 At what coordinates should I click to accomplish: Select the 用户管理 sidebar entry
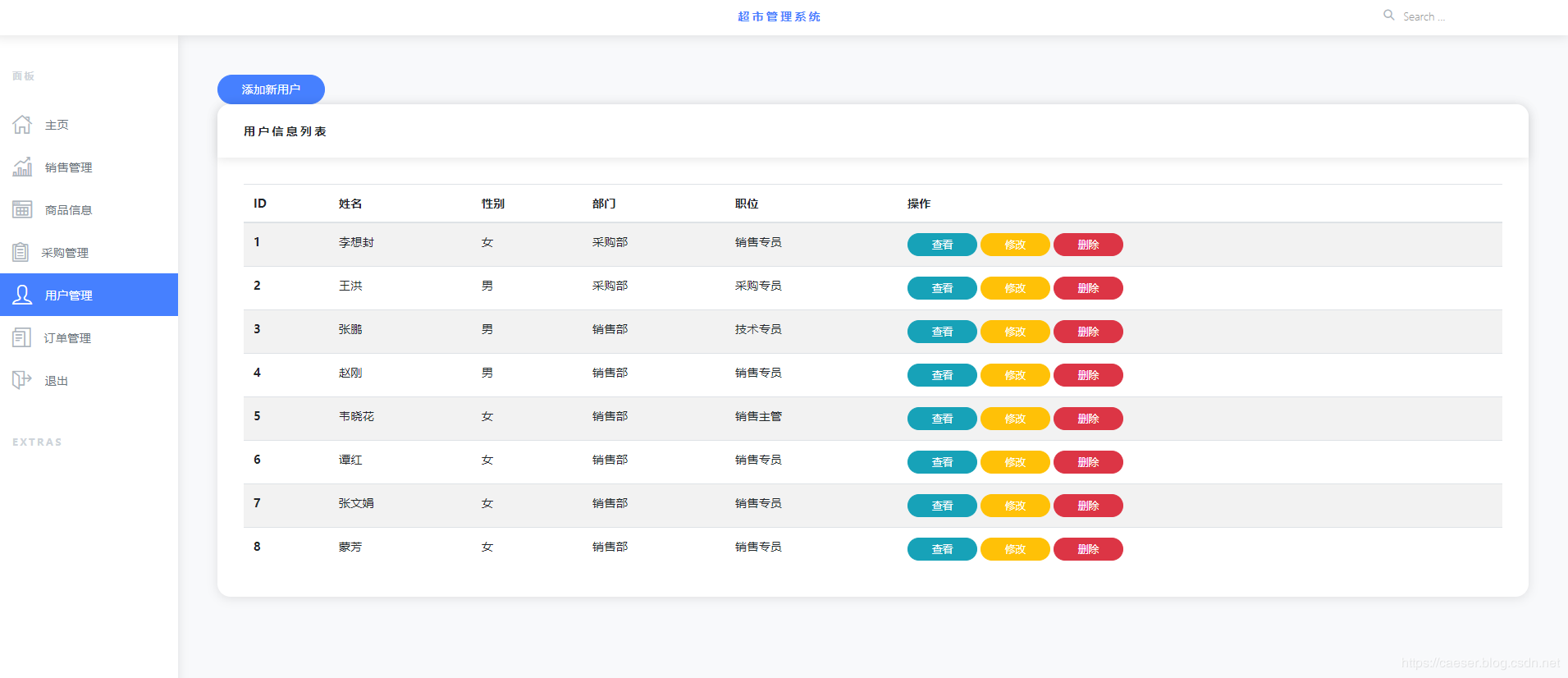coord(89,295)
